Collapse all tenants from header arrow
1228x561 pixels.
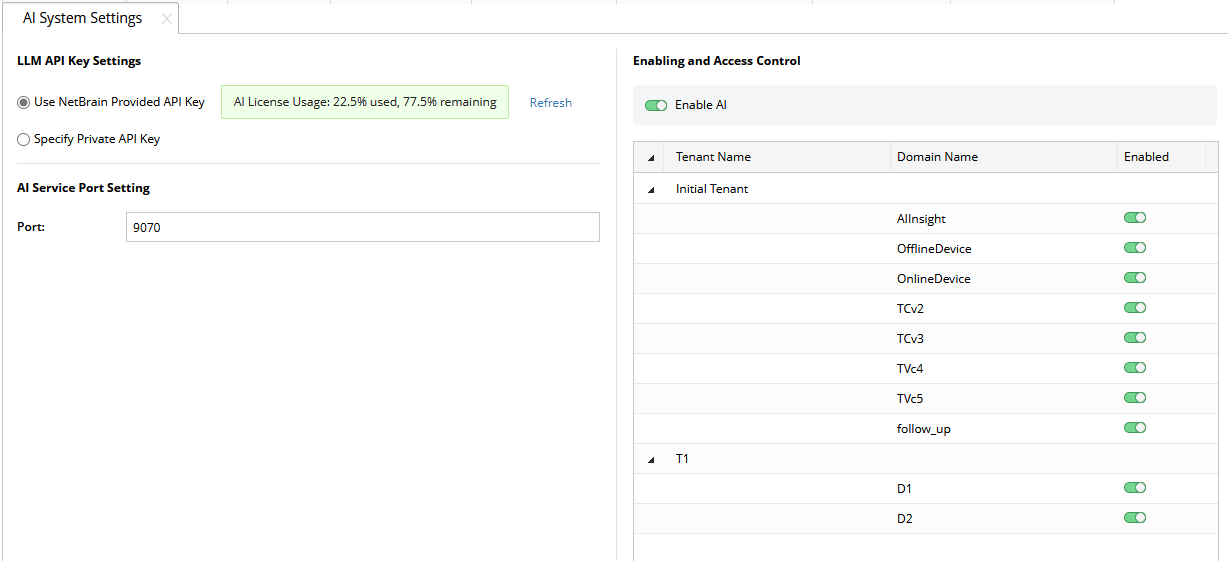click(x=652, y=157)
